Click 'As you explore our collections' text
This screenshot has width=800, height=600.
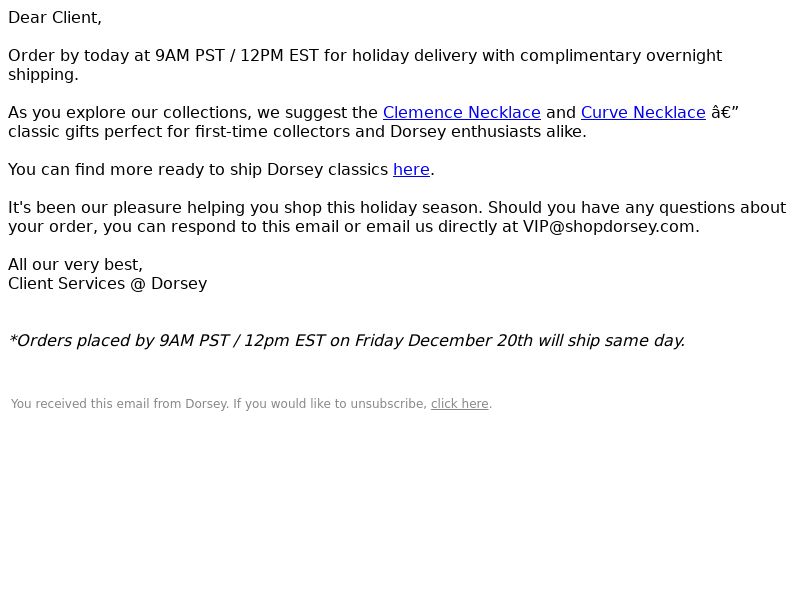tap(130, 112)
